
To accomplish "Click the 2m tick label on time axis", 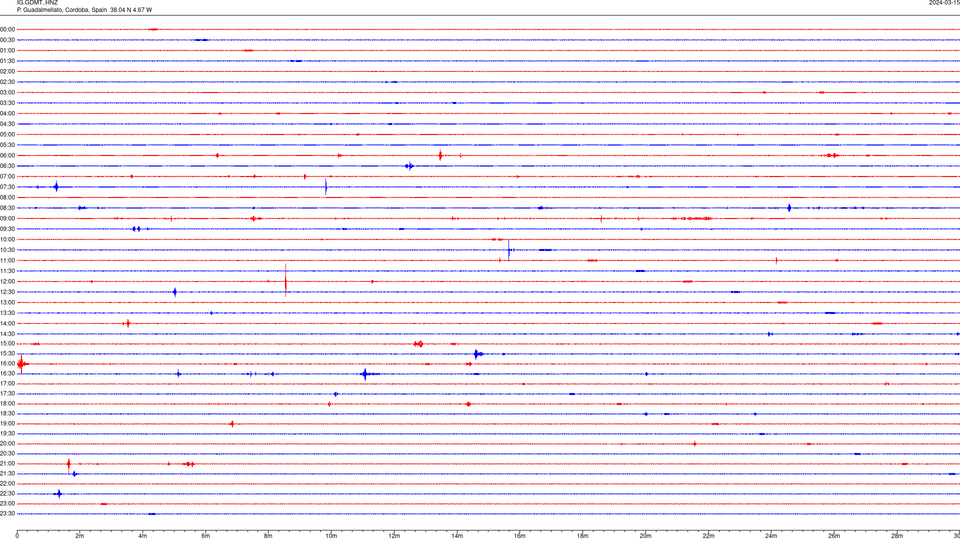I will pos(80,536).
